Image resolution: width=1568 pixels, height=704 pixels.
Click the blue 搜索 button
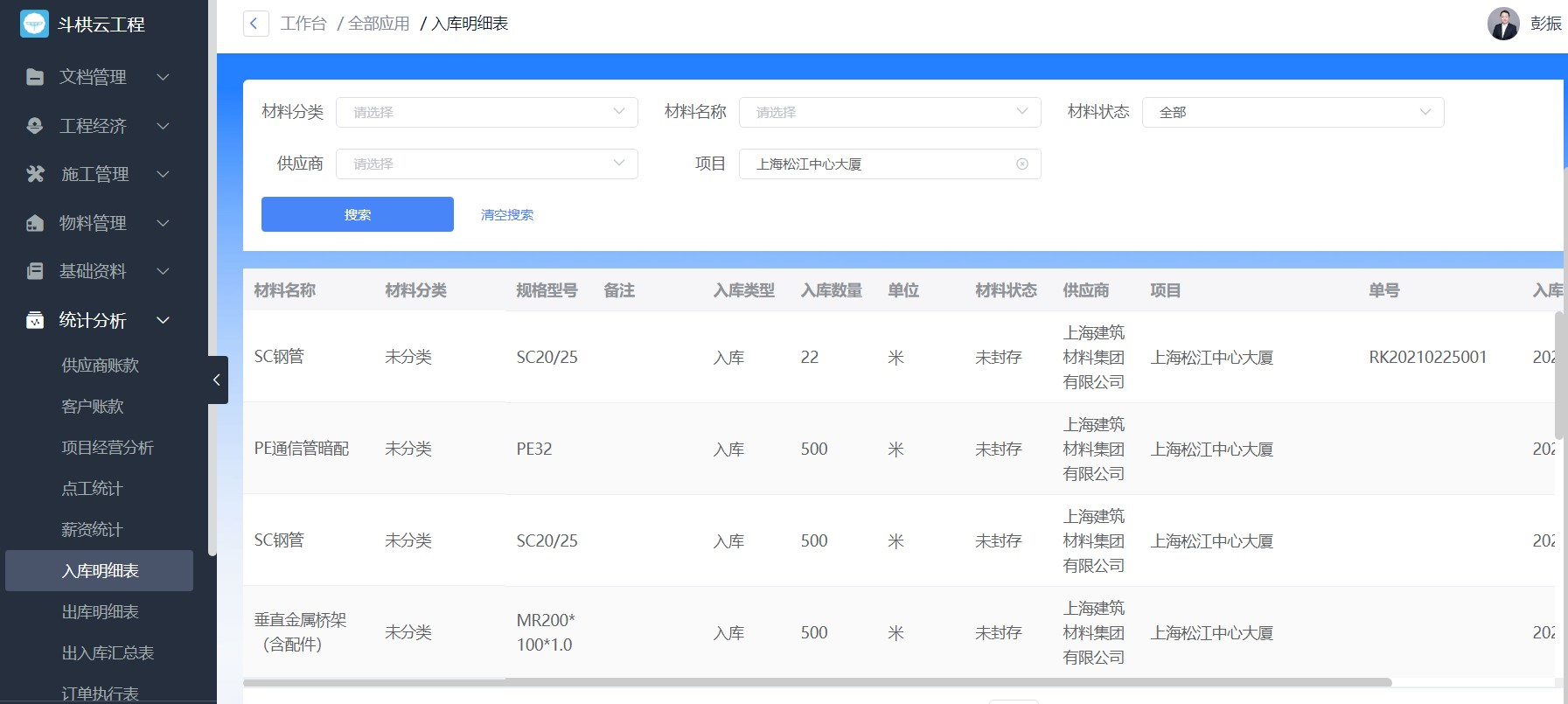(357, 214)
